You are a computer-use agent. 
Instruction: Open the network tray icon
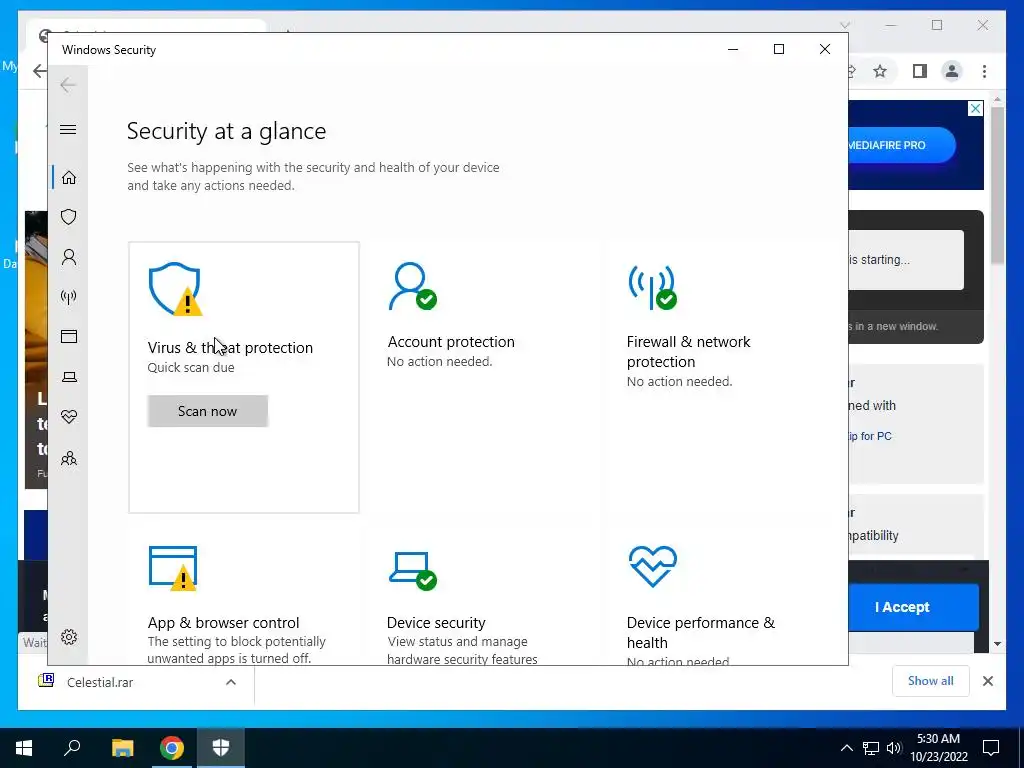coord(871,748)
